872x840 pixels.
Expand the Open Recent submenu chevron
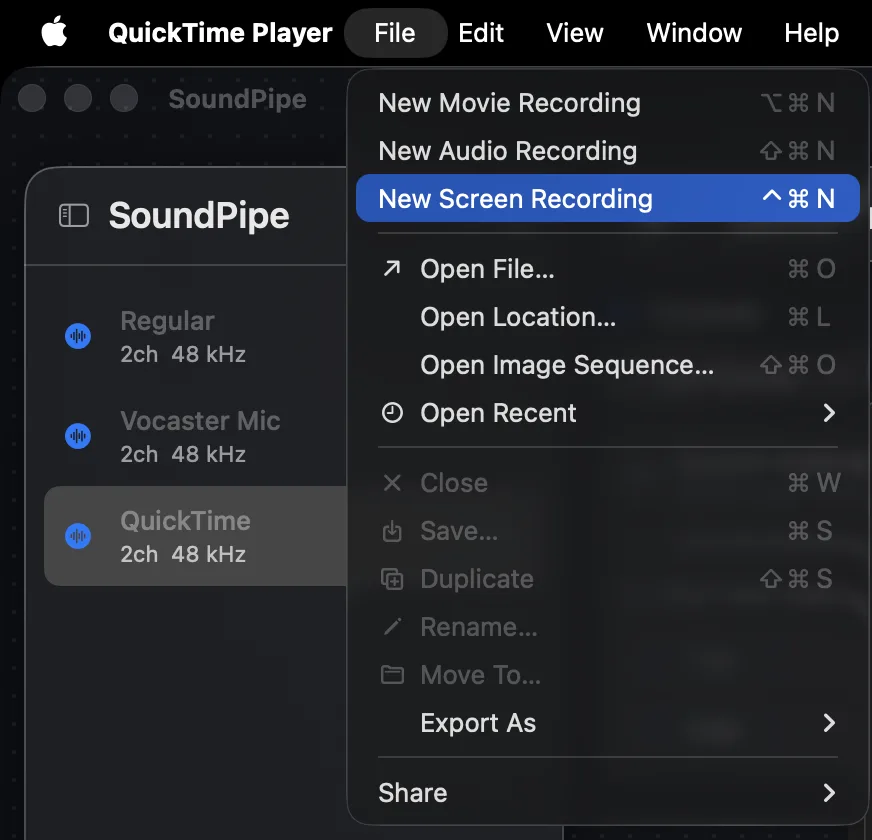pos(829,413)
